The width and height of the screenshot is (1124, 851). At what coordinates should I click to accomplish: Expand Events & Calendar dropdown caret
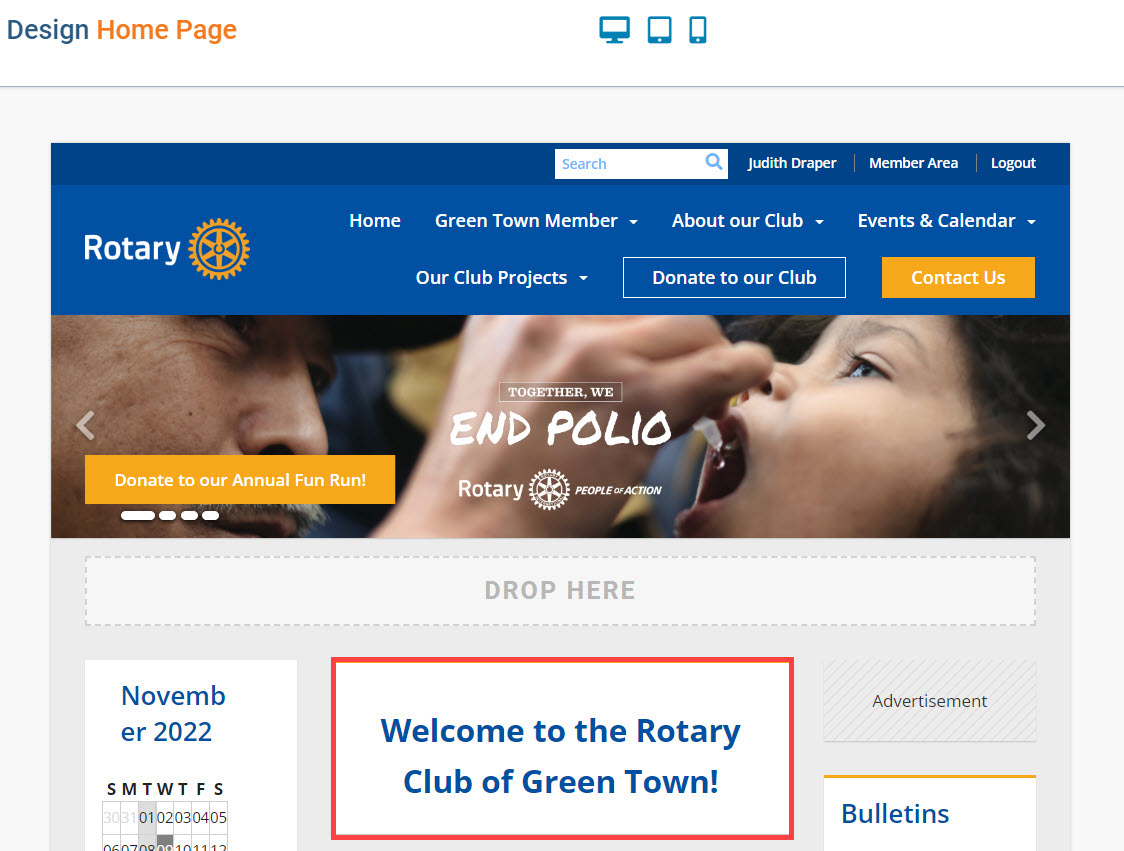click(x=1032, y=222)
